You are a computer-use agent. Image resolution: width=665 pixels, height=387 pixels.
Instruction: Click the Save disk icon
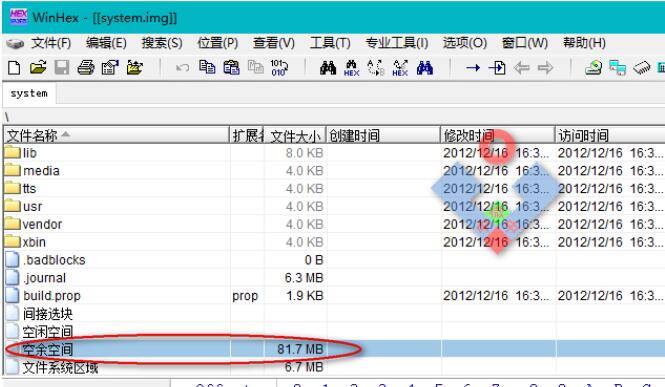61,67
